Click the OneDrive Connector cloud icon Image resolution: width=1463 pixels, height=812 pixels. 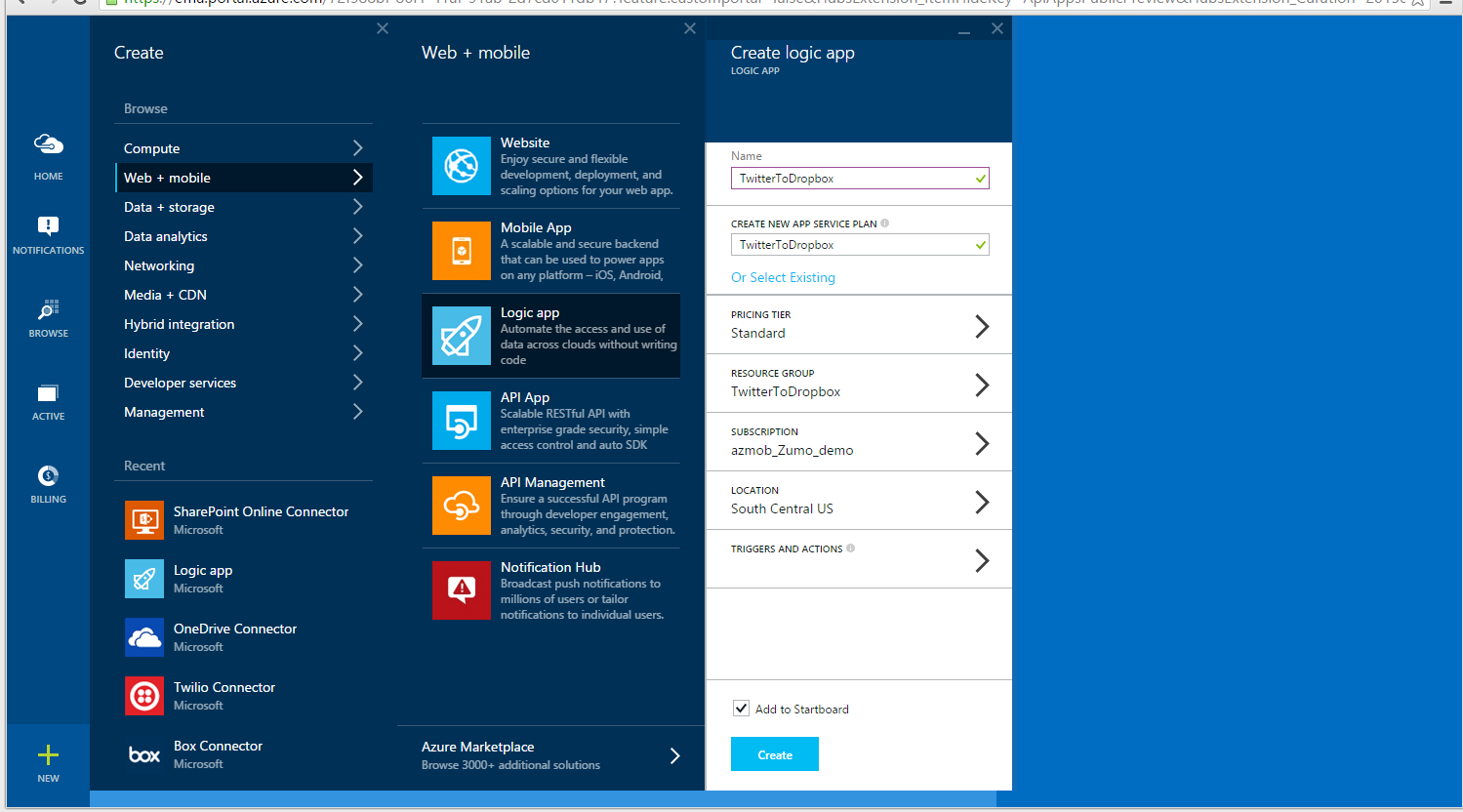[x=144, y=637]
